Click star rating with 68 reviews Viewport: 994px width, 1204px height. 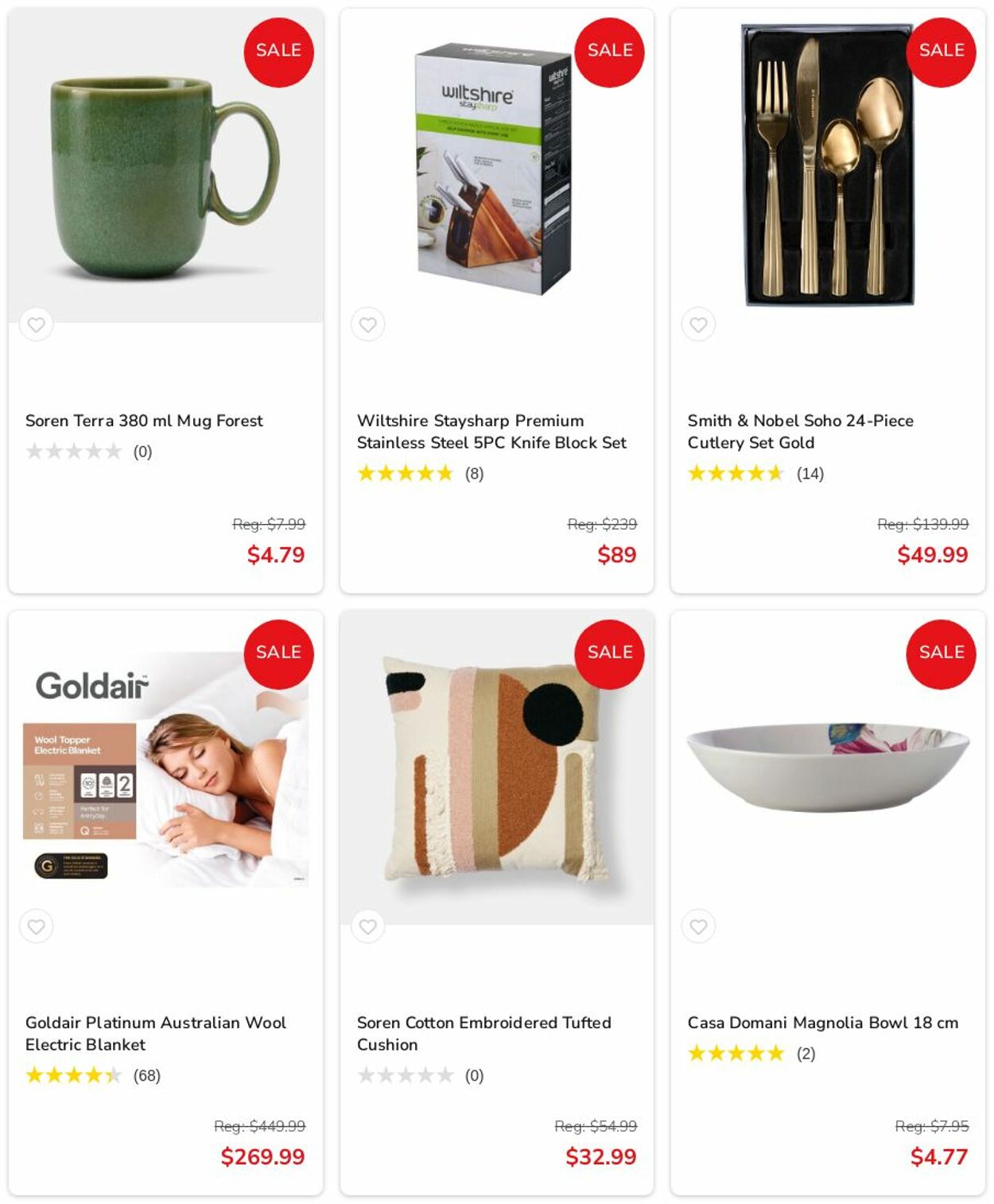pyautogui.click(x=93, y=1076)
